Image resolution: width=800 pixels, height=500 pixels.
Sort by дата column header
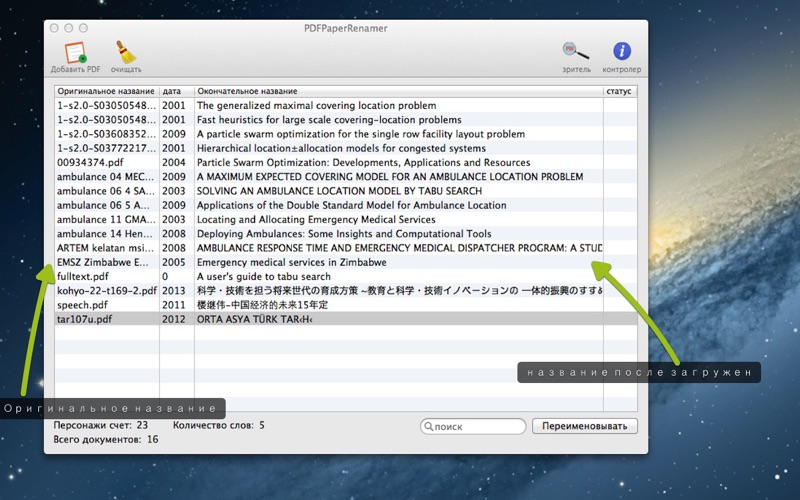tap(176, 91)
